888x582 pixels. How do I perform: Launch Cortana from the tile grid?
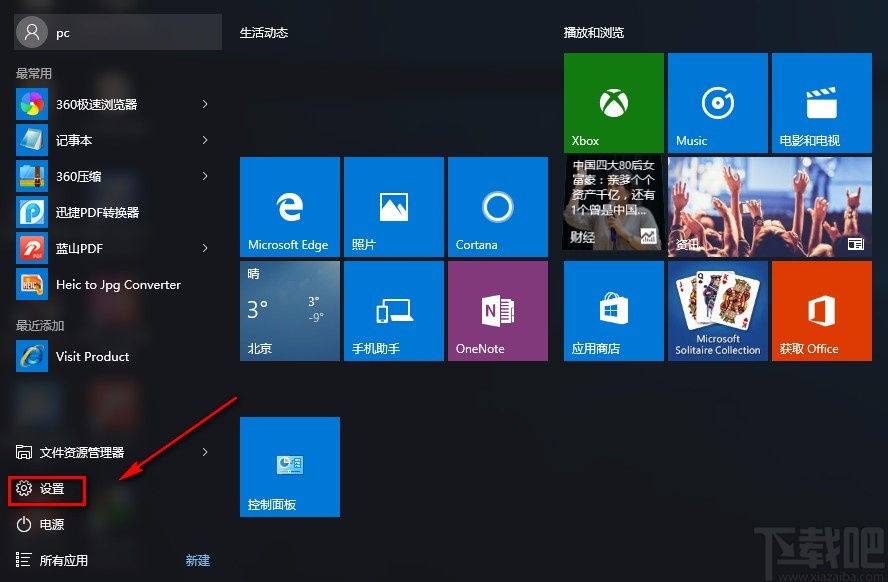pyautogui.click(x=497, y=206)
